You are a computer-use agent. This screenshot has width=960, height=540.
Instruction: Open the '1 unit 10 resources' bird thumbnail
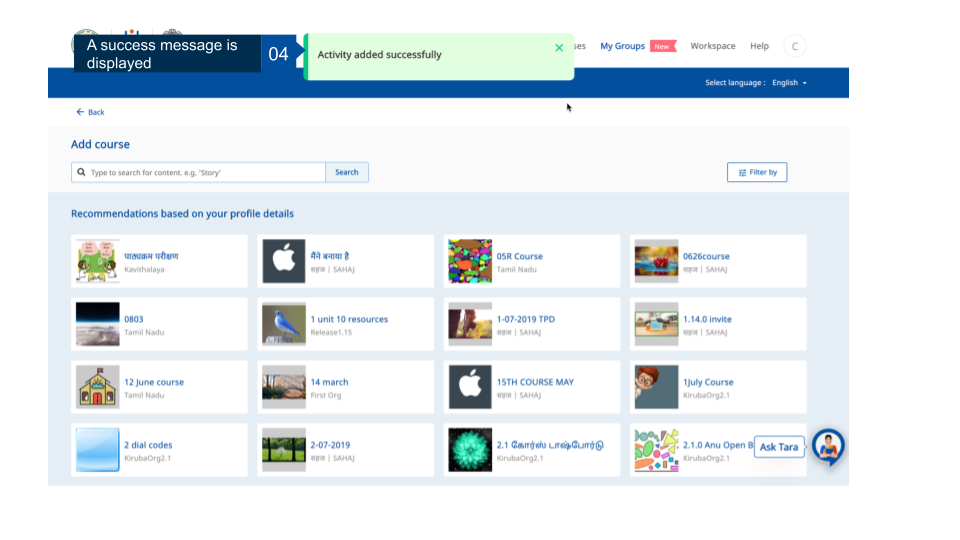[284, 324]
